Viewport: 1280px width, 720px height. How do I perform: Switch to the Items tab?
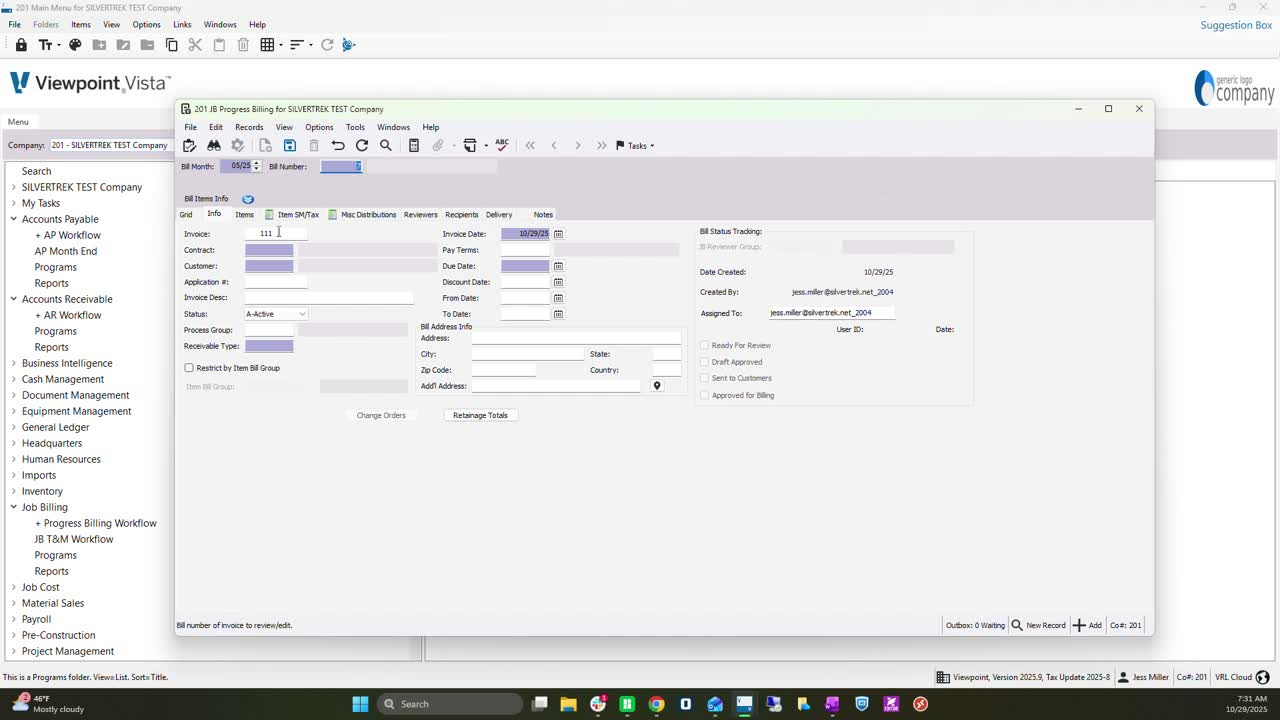tap(244, 215)
